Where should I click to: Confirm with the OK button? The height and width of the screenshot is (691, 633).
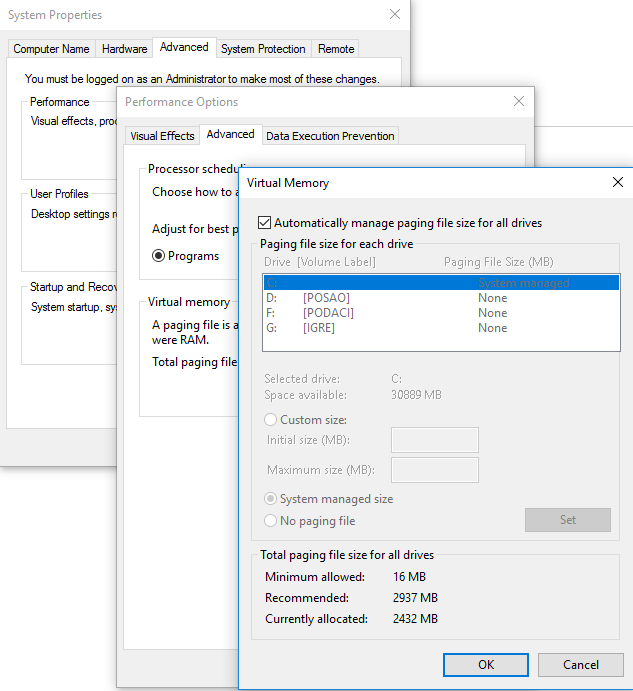coord(486,665)
